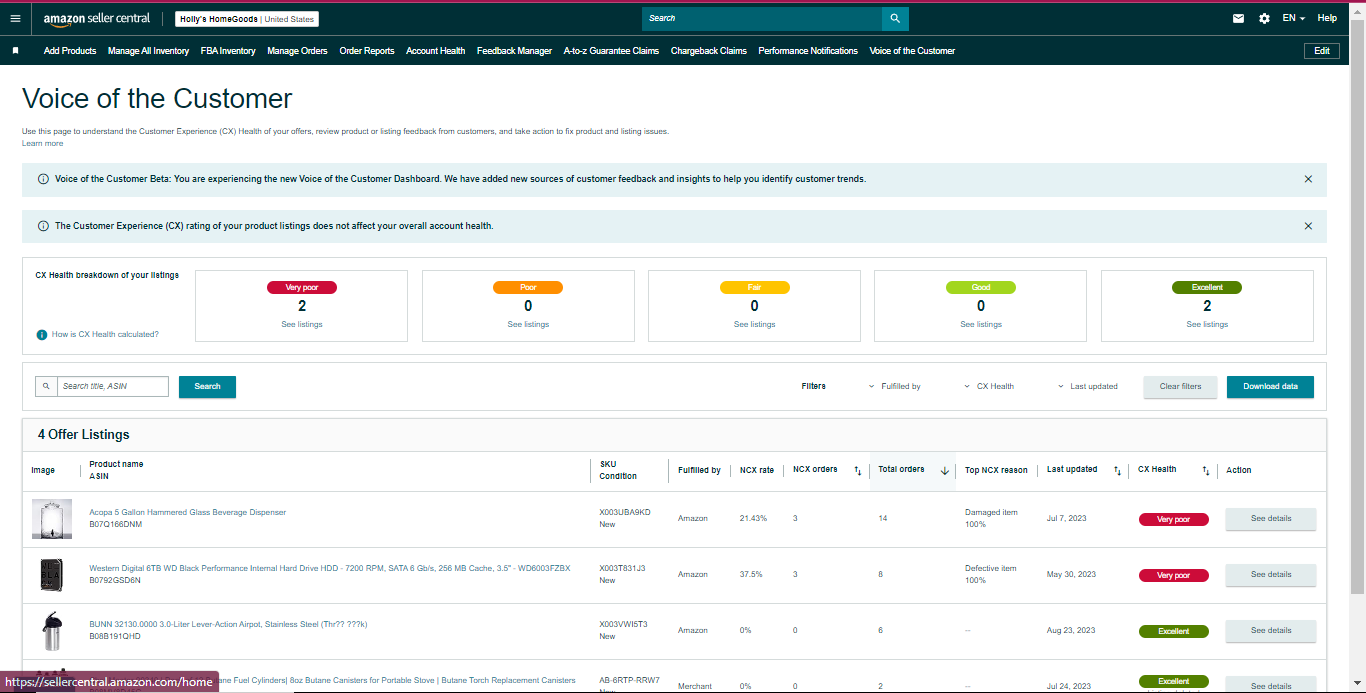This screenshot has width=1366, height=693.
Task: Click ASIN text B07Q166DNM
Action: coord(116,524)
